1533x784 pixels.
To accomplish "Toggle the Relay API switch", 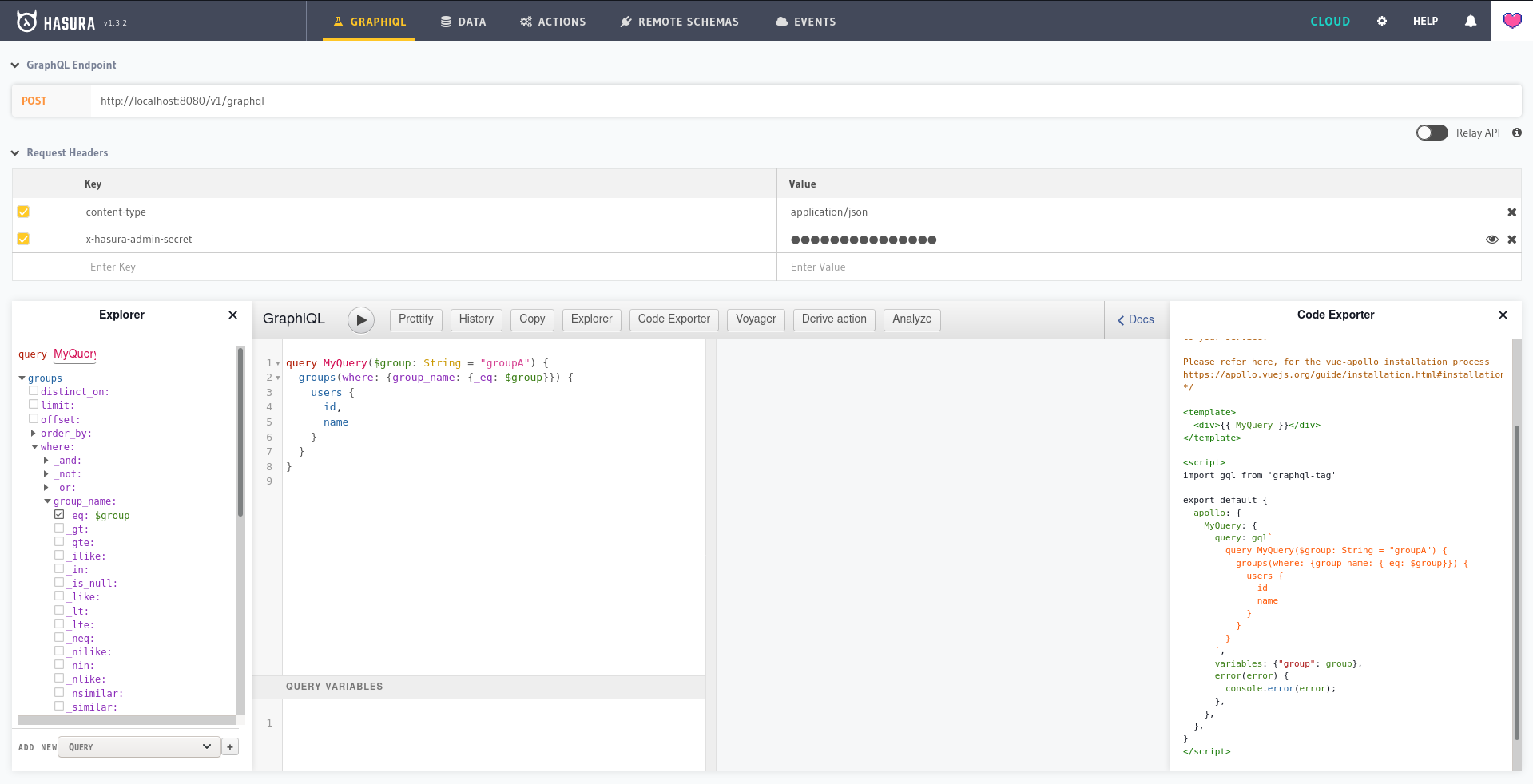I will coord(1432,133).
